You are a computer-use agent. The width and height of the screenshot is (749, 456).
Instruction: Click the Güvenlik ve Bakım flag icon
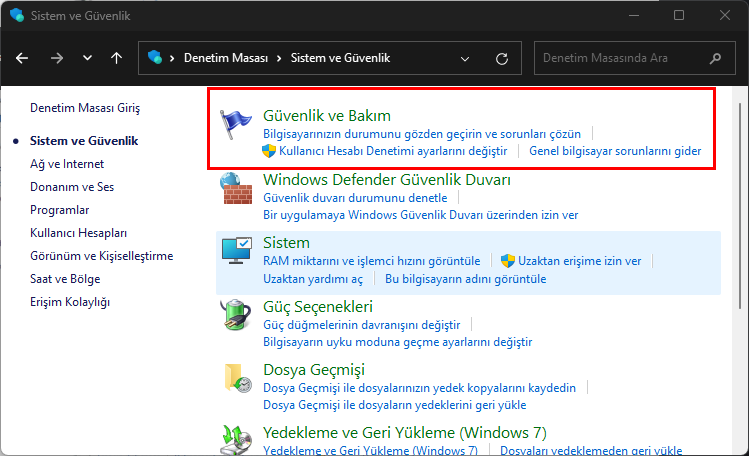click(x=236, y=126)
